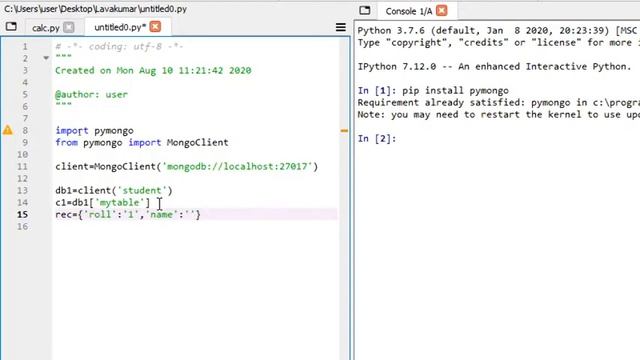This screenshot has height=360, width=640.
Task: Click the file path label above the editor
Action: (95, 9)
